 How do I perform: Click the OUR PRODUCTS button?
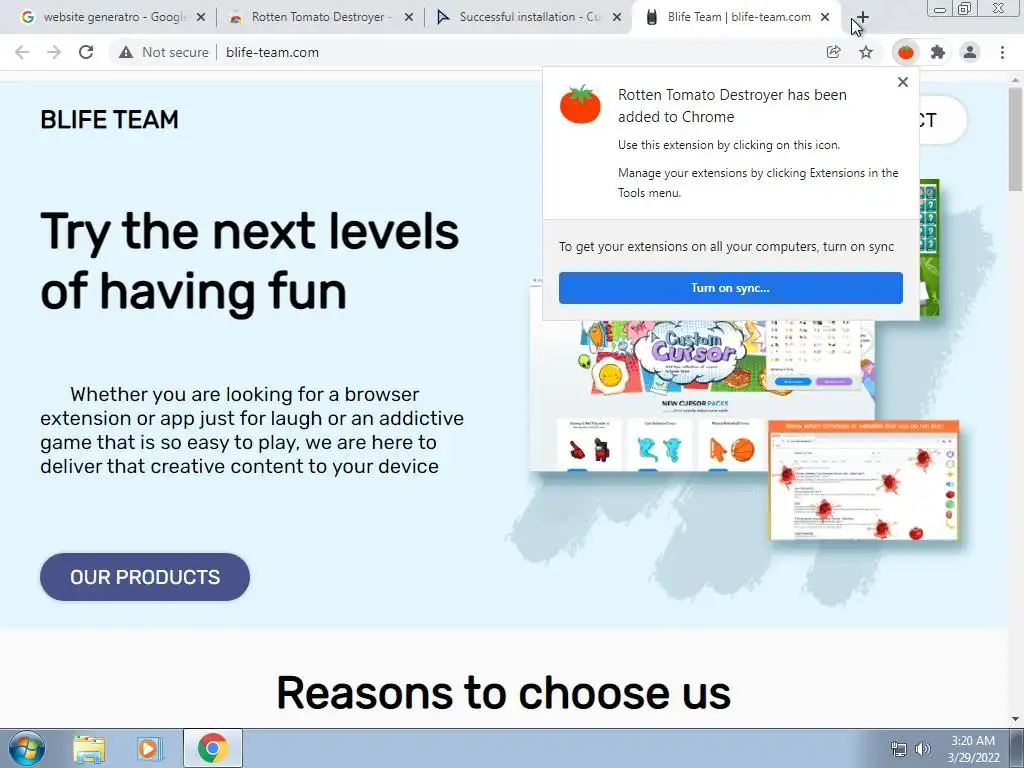click(145, 577)
